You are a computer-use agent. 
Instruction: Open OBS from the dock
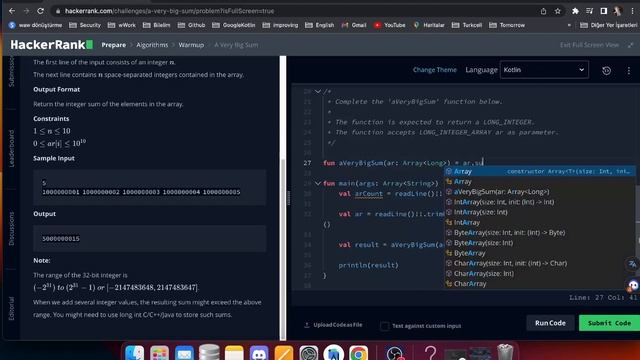[395, 353]
